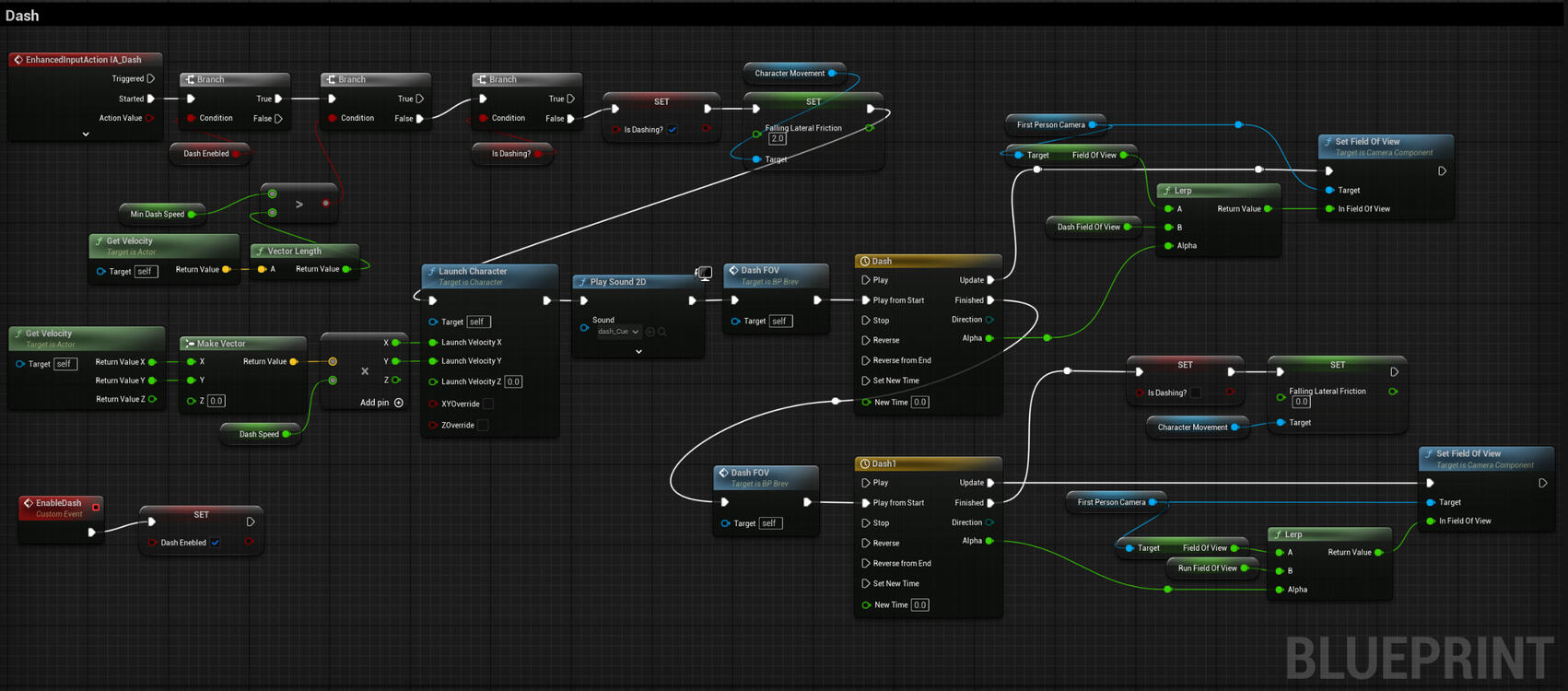Open the dash_Cue sound dropdown
Viewport: 1568px width, 691px height.
click(x=618, y=332)
